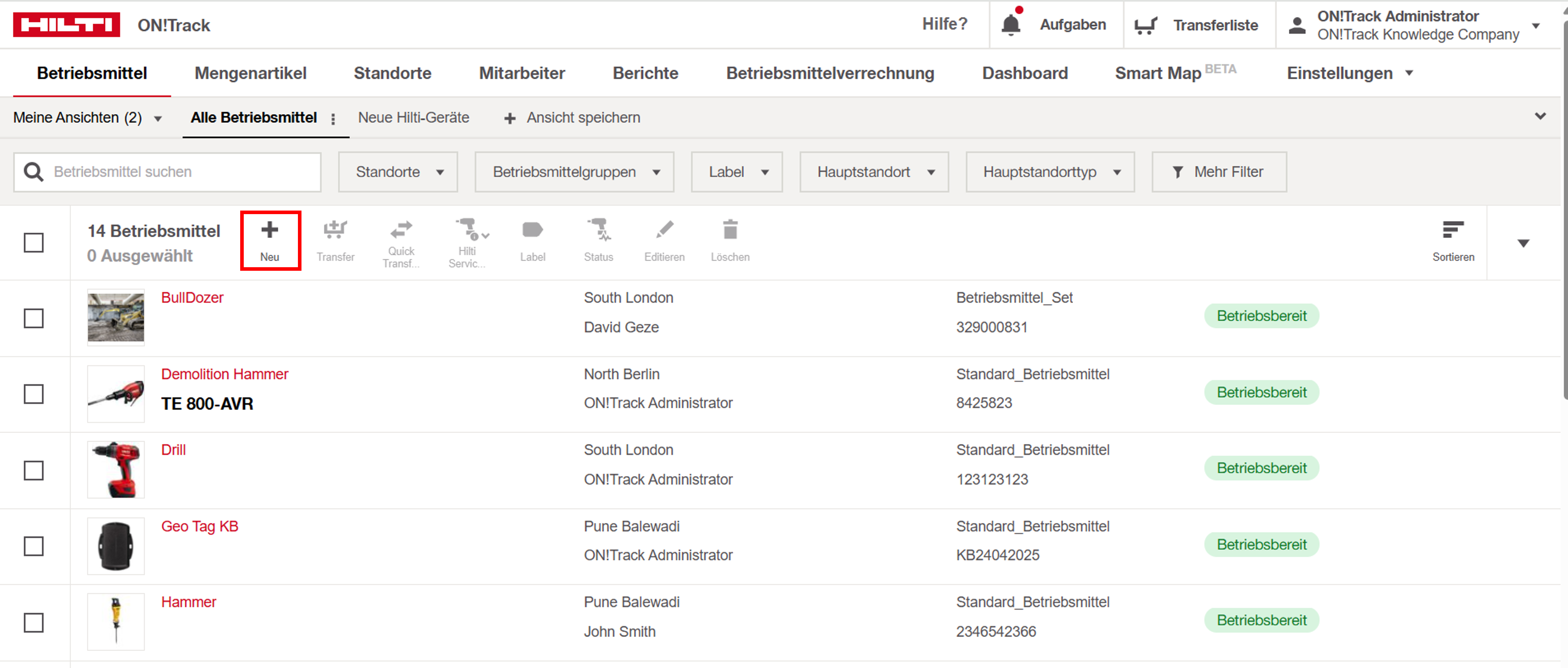Check the Drill row checkbox
1568x668 pixels.
click(33, 470)
